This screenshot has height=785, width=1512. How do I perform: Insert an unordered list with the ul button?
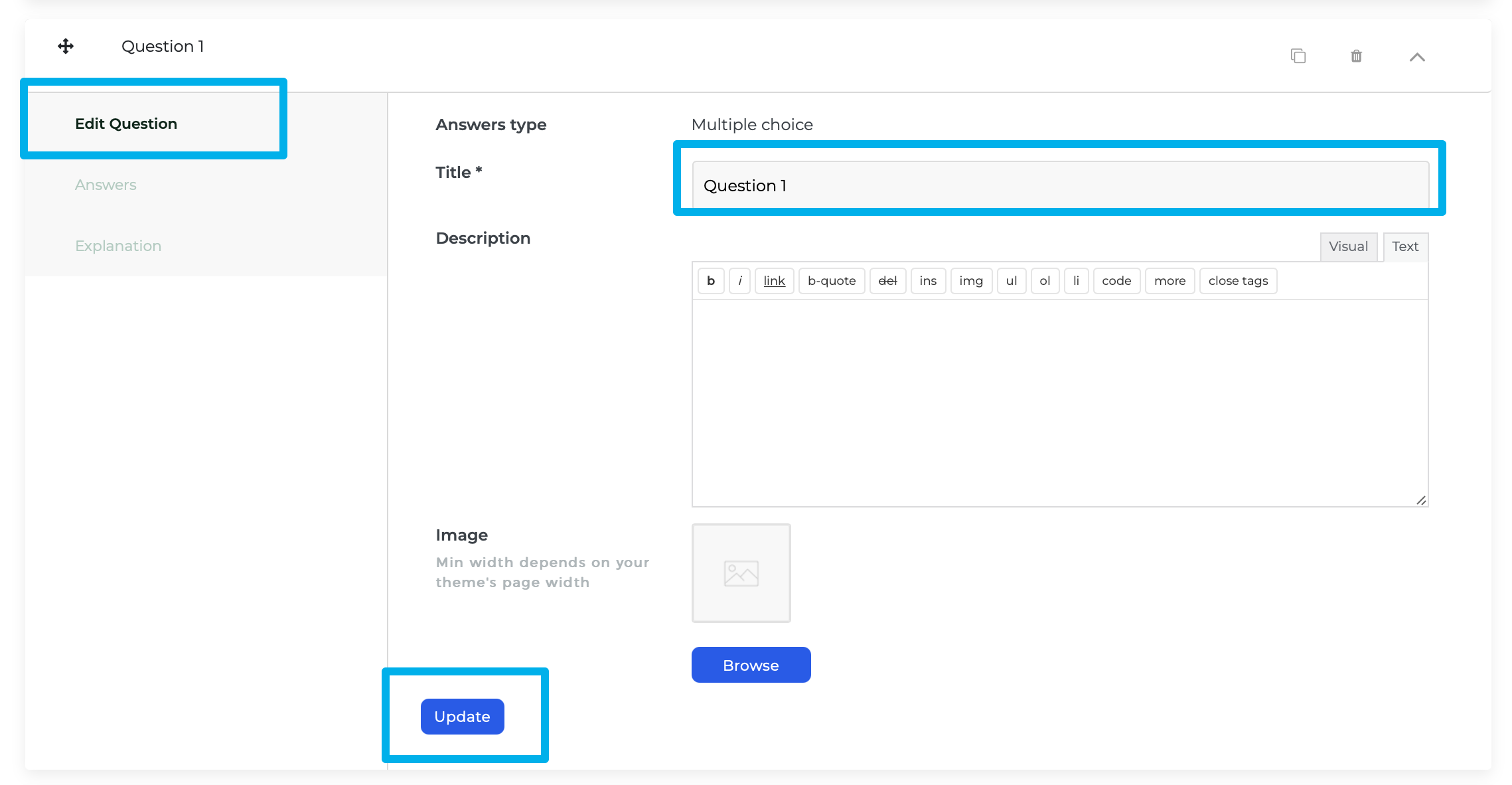(1011, 280)
